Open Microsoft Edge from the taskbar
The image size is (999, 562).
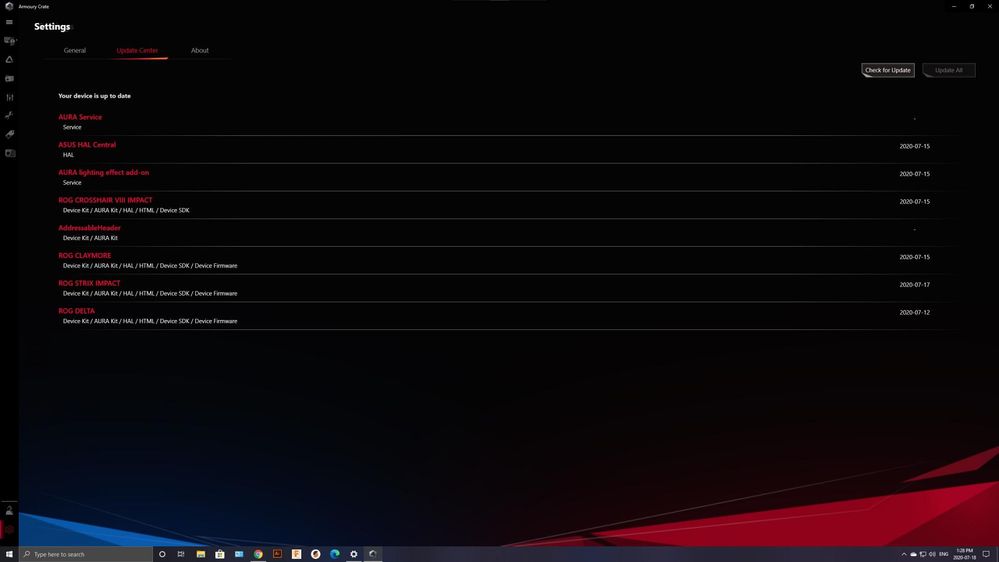click(334, 554)
